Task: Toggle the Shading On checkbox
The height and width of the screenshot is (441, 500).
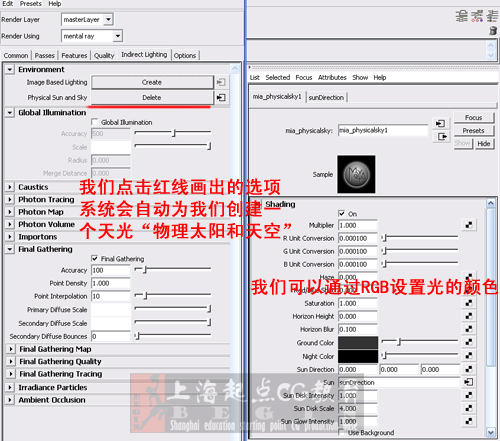Action: 342,213
